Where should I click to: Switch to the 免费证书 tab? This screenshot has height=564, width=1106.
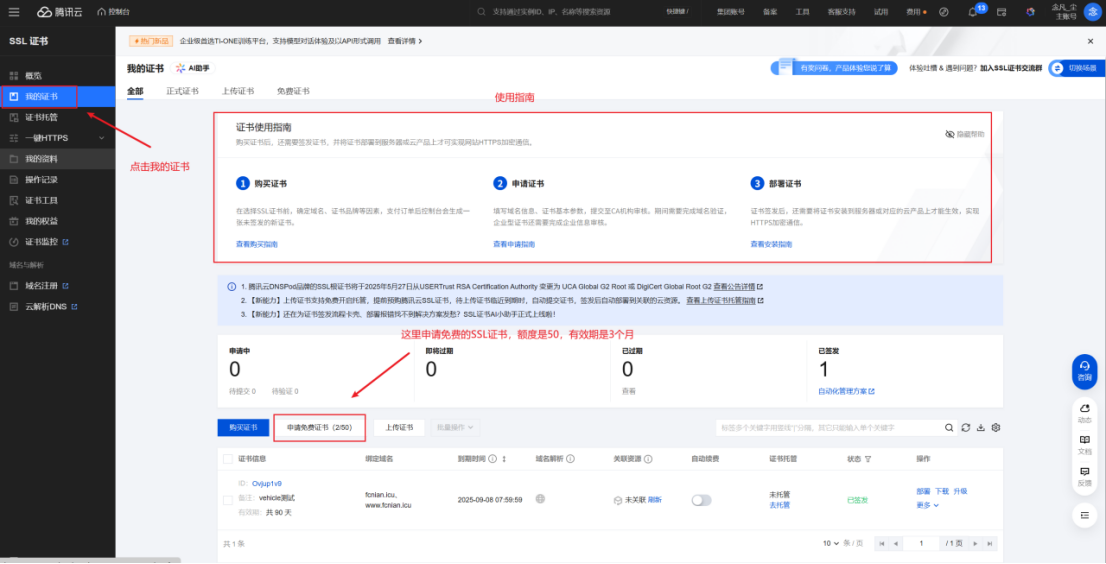(x=293, y=91)
